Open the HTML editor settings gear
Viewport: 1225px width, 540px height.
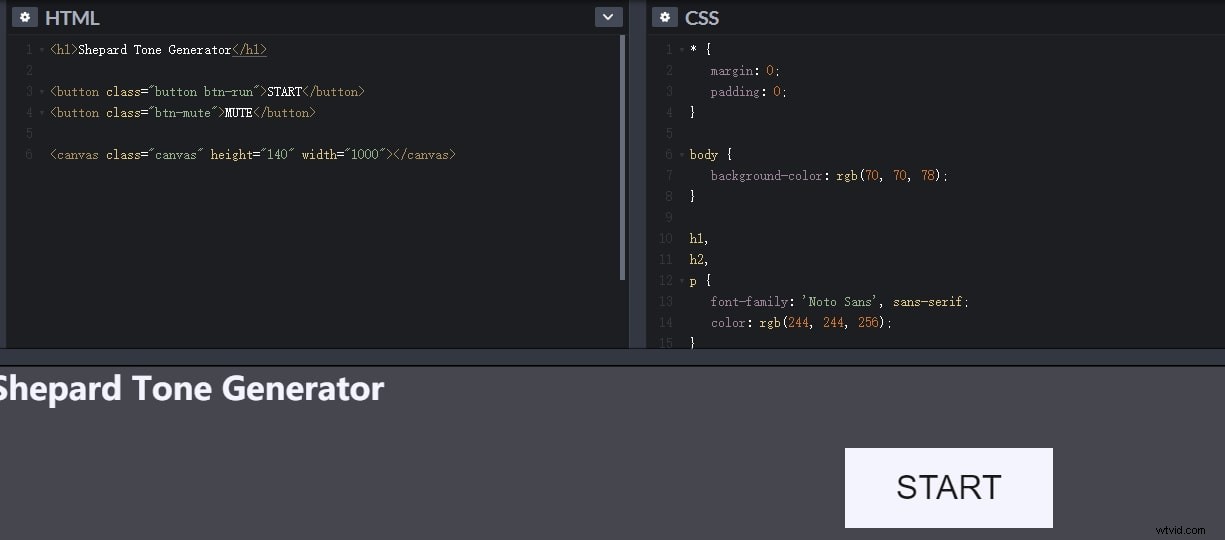pos(25,17)
